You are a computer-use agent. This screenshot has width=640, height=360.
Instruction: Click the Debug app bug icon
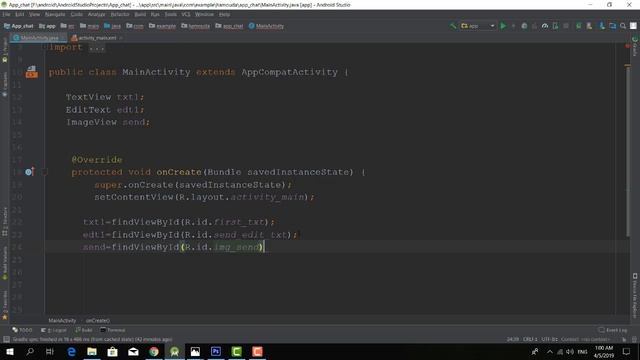pyautogui.click(x=524, y=26)
